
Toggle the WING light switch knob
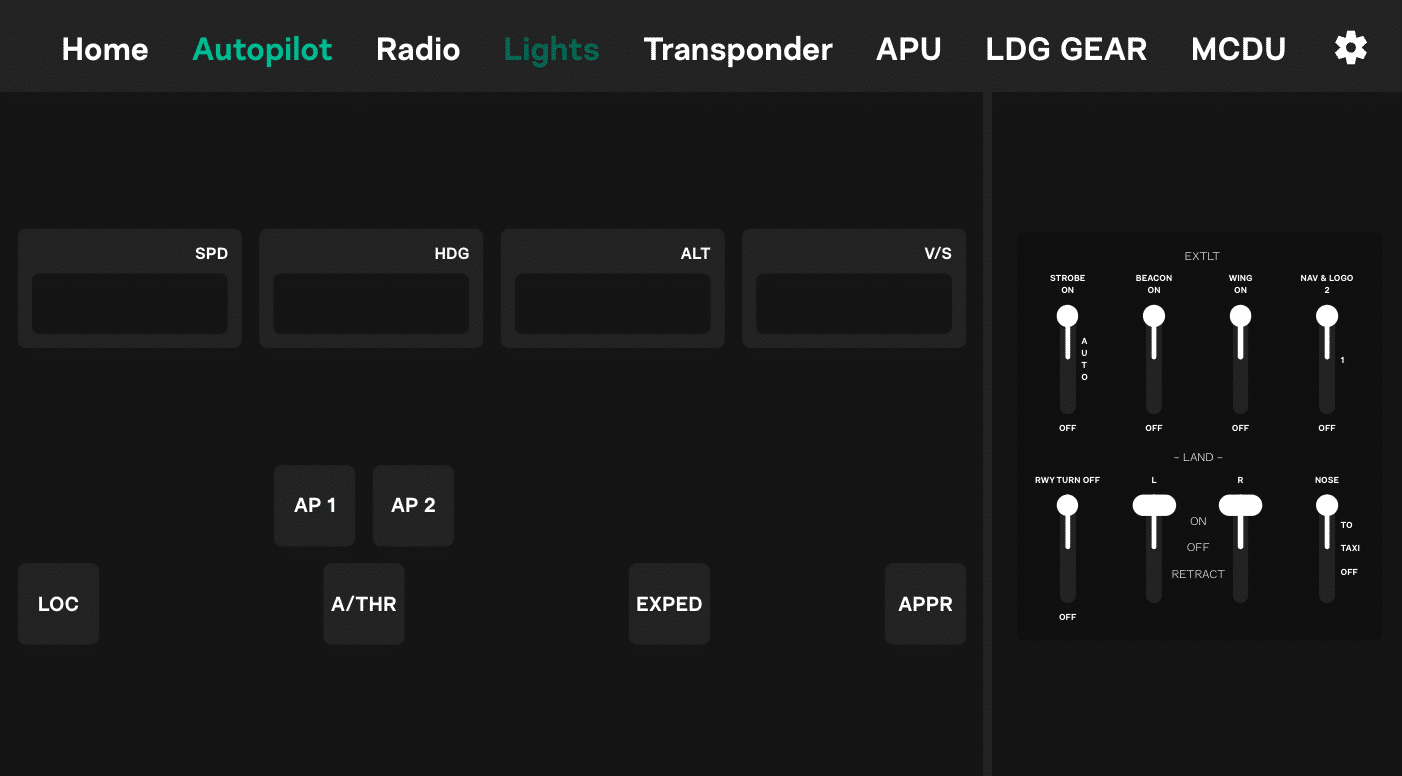click(x=1240, y=317)
